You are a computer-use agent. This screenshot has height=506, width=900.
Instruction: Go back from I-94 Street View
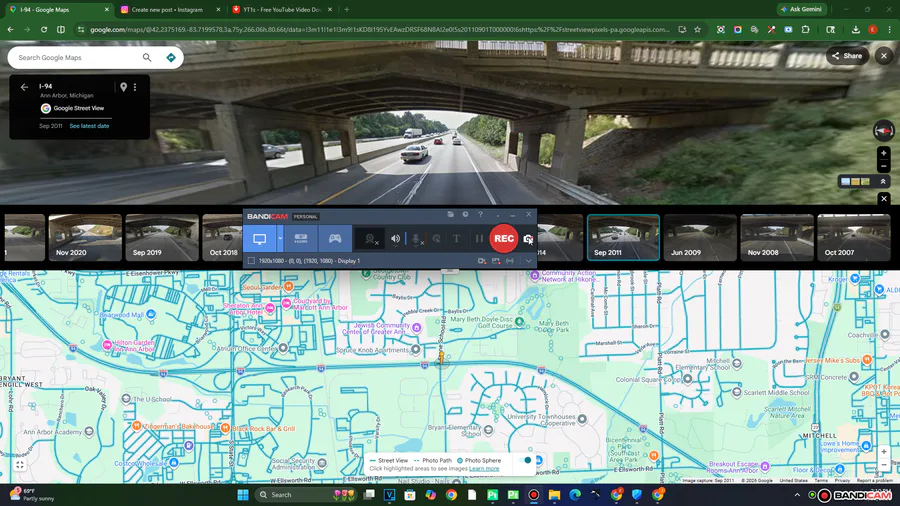(x=24, y=87)
